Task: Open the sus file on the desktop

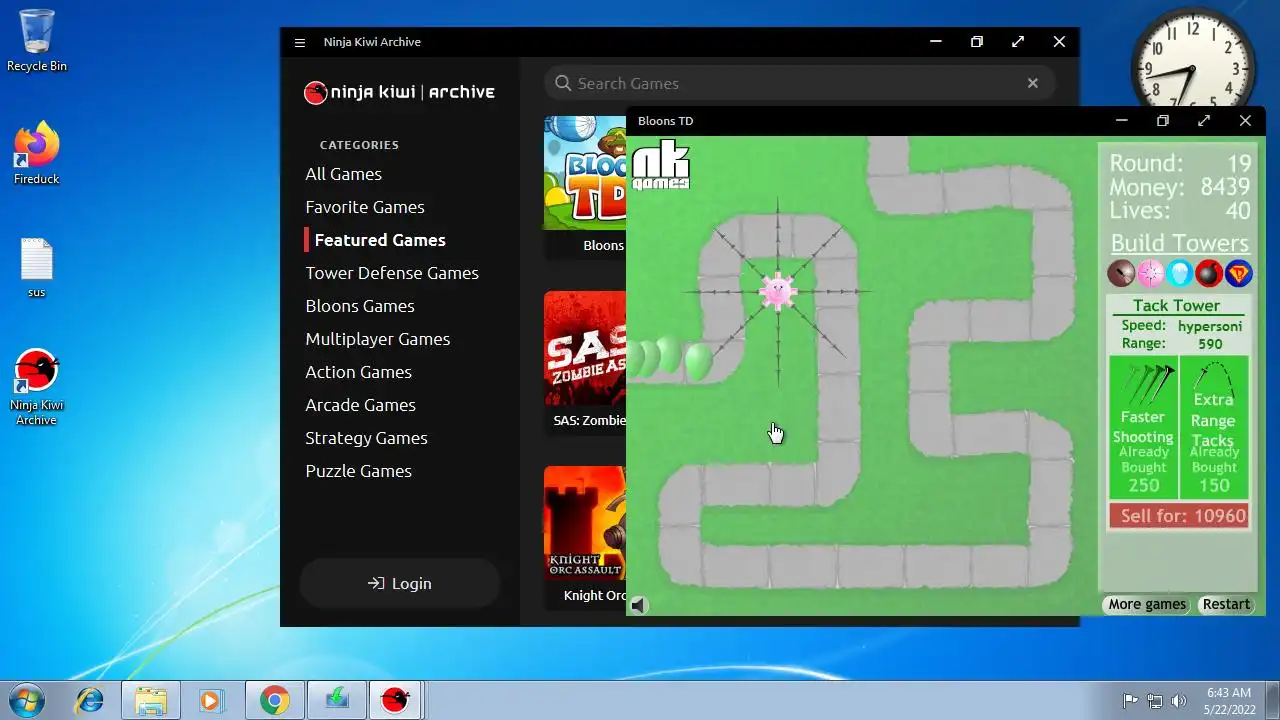Action: [37, 268]
